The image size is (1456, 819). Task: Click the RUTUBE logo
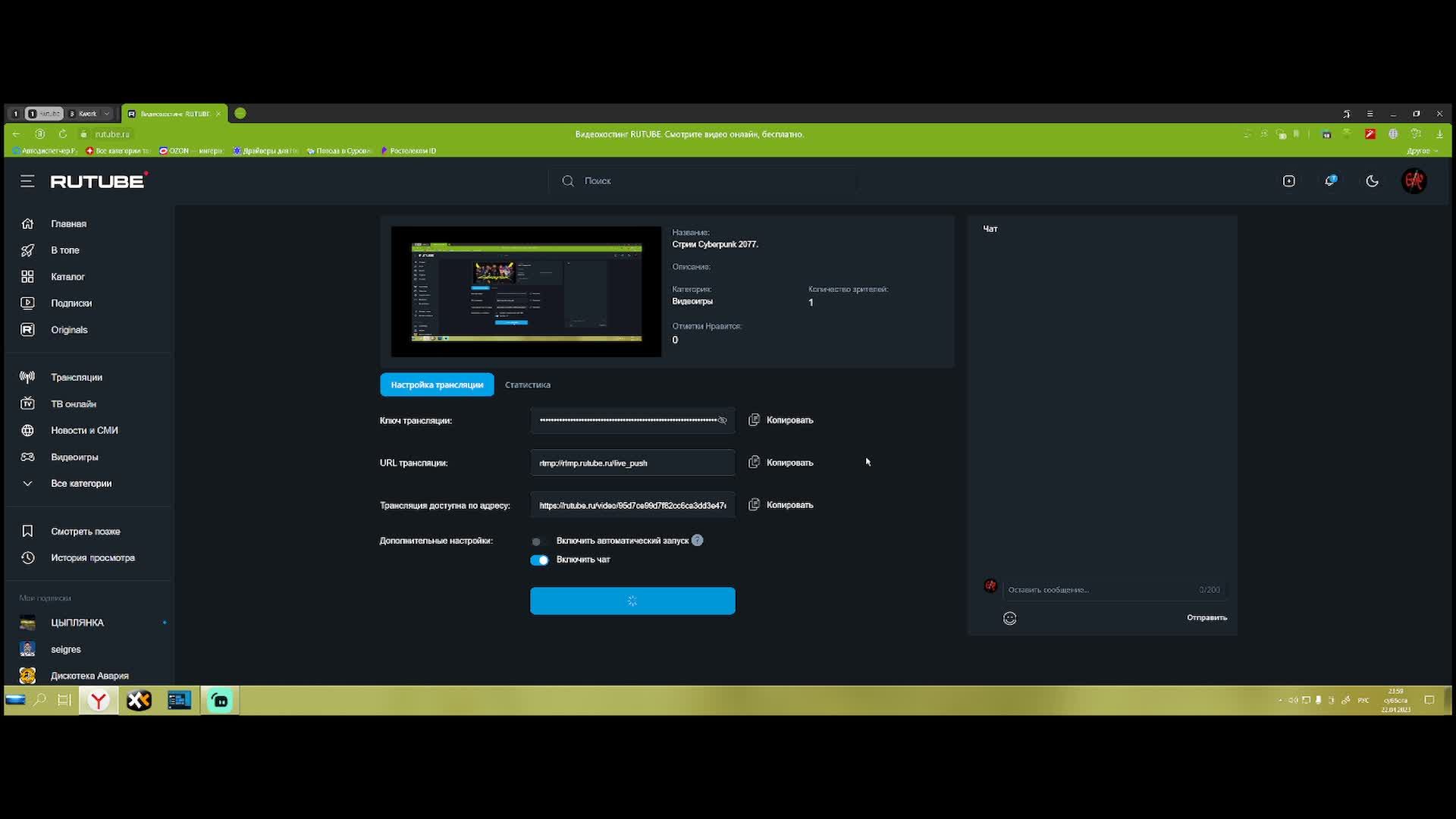point(99,180)
